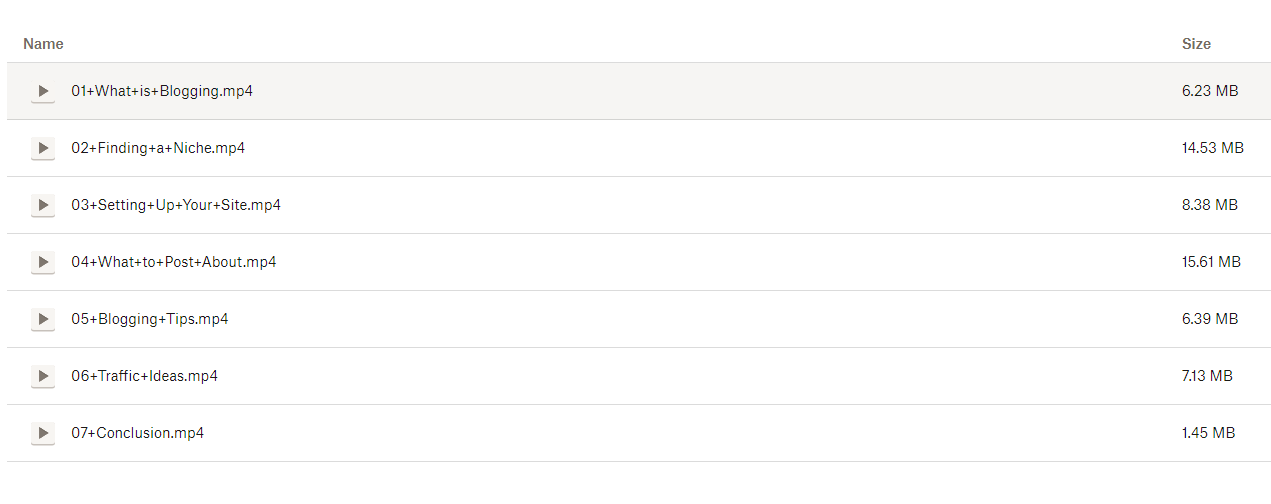Play icon next to 06 Traffic Ideas

click(x=43, y=376)
